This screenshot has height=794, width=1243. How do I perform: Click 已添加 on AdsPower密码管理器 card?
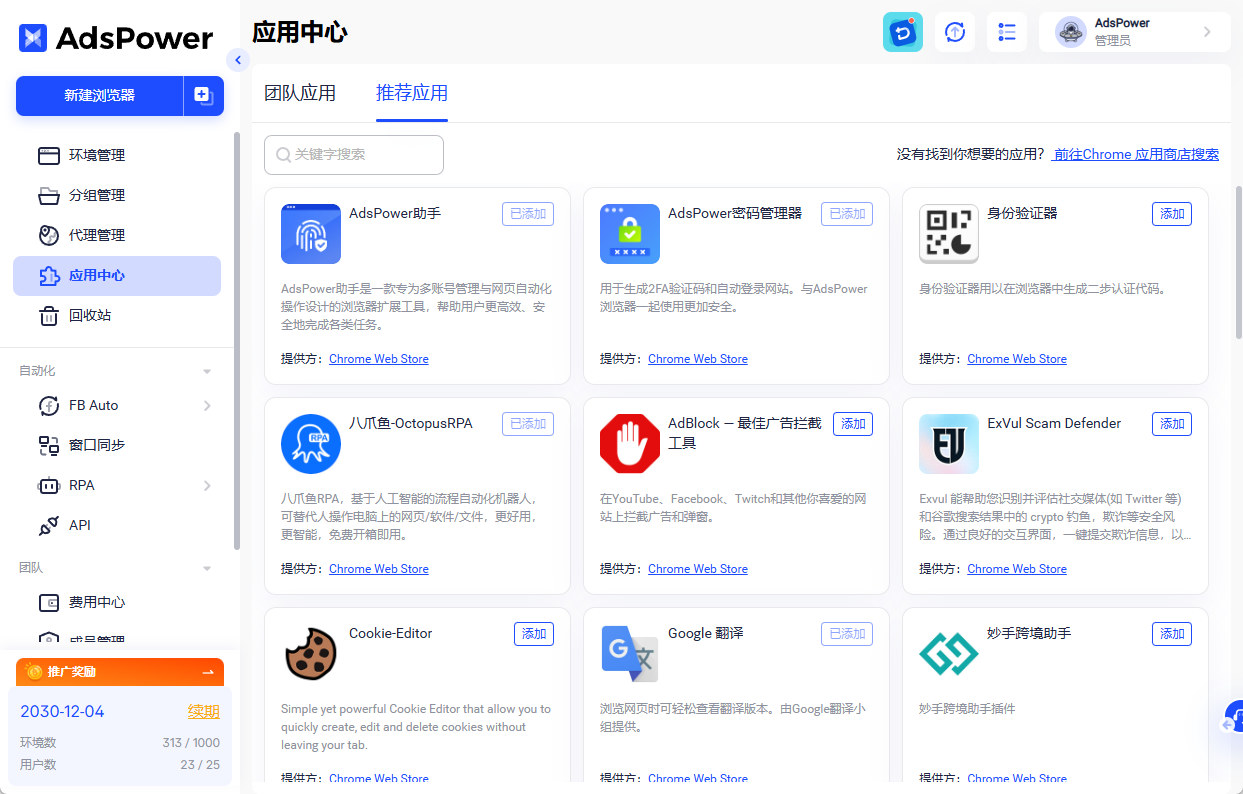(847, 214)
